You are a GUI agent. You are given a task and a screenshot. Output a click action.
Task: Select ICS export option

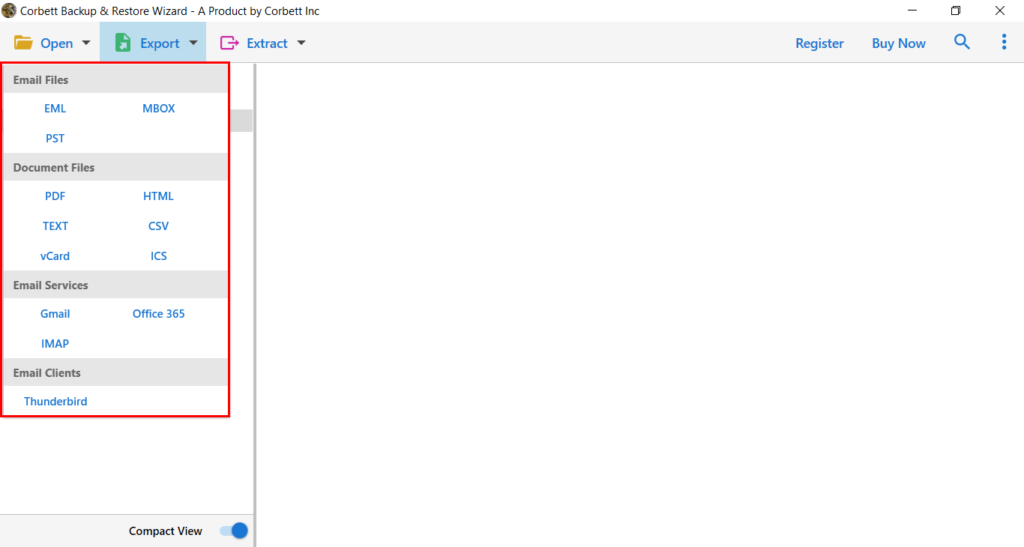pos(159,256)
